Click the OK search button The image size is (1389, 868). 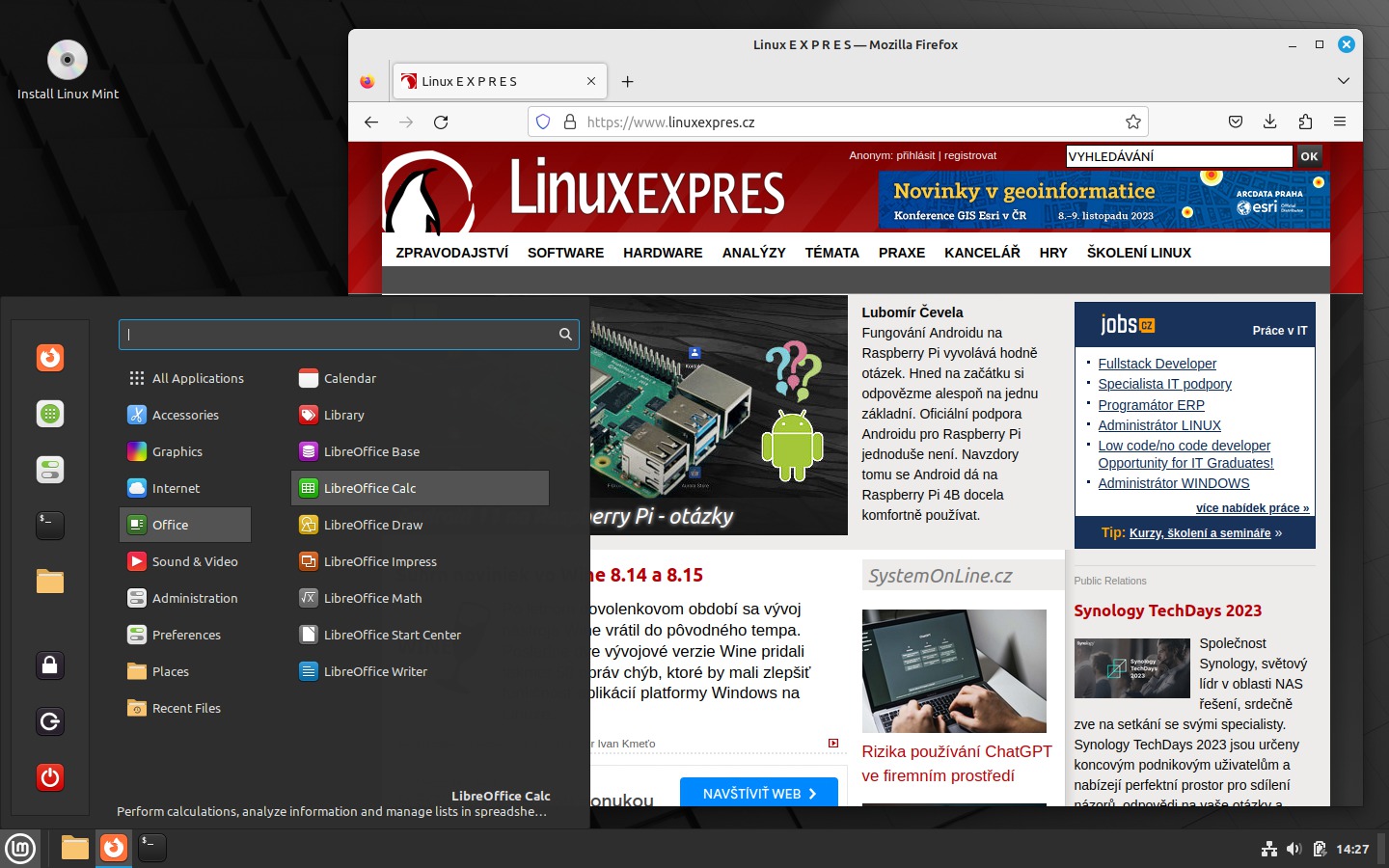point(1309,156)
